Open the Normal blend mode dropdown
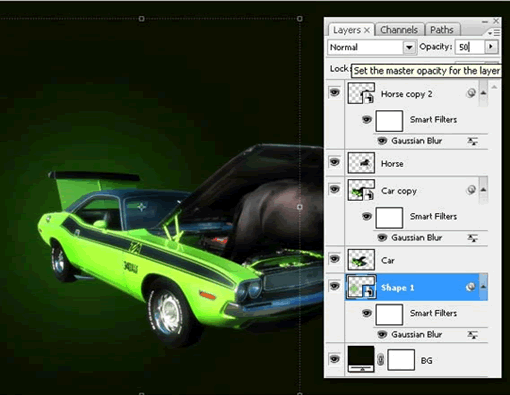Image resolution: width=510 pixels, height=395 pixels. 409,47
